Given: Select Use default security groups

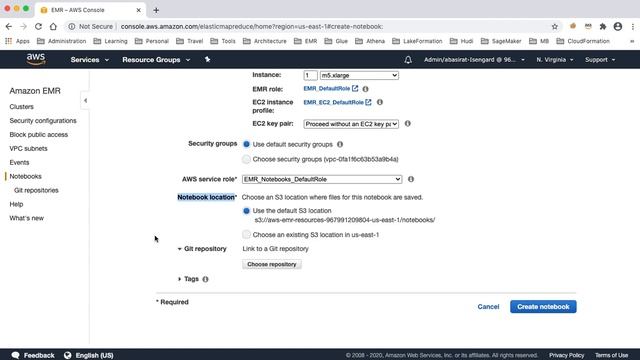Looking at the screenshot, I should (246, 144).
